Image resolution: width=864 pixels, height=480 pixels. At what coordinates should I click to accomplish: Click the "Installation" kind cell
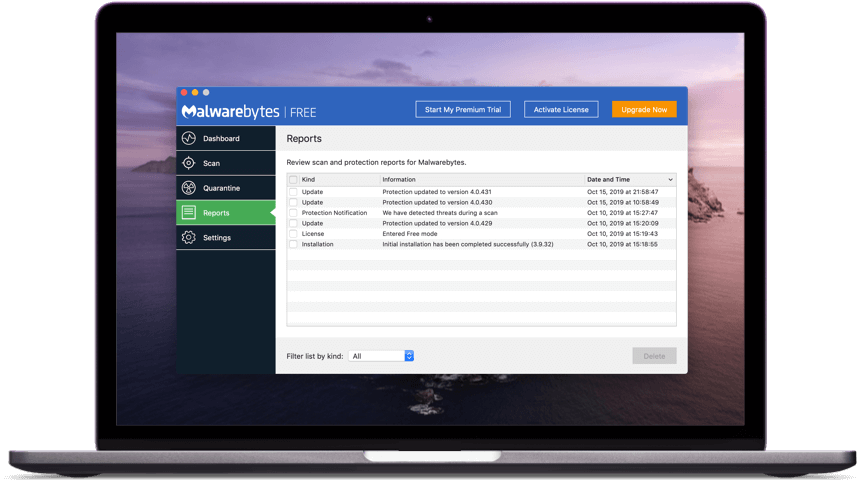point(317,244)
